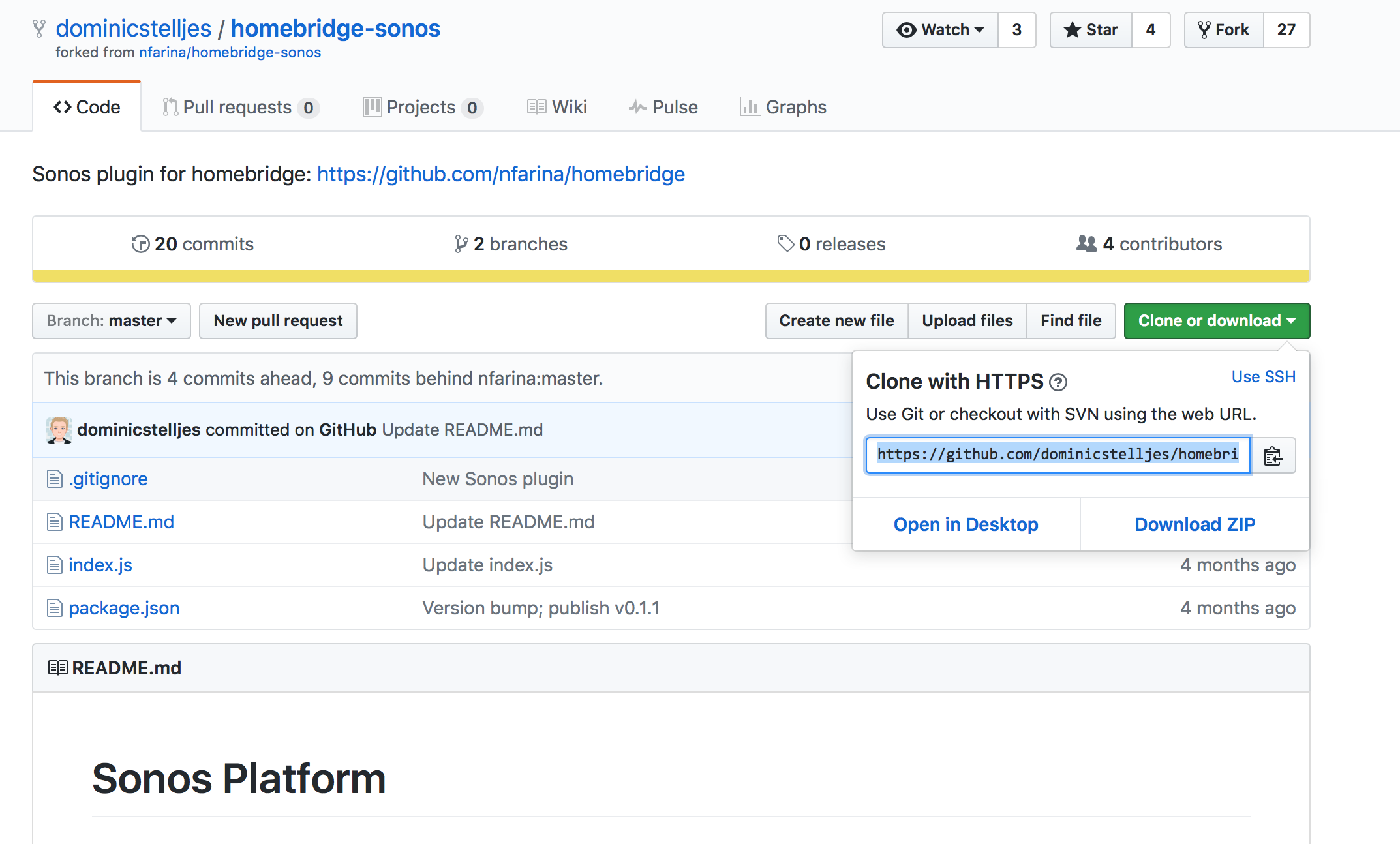This screenshot has width=1400, height=844.
Task: Star this repository
Action: (1091, 30)
